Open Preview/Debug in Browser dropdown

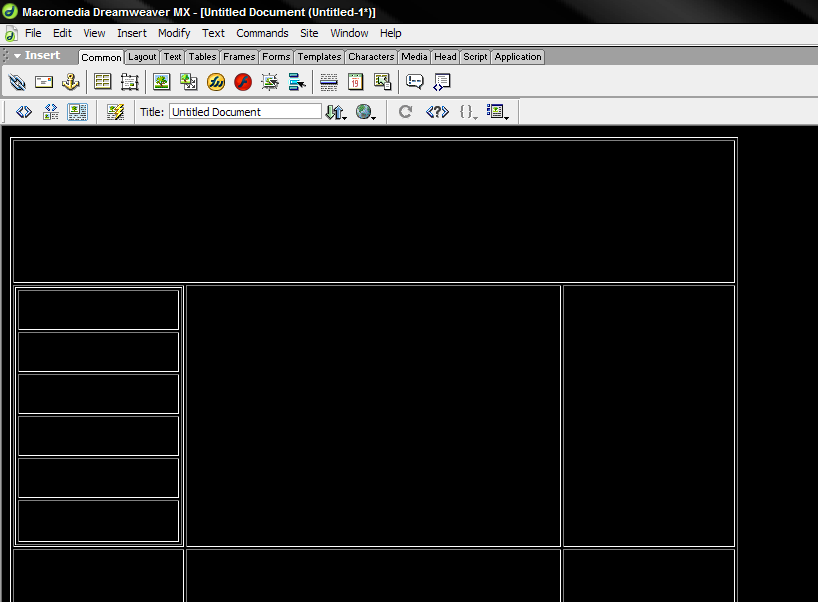point(365,112)
